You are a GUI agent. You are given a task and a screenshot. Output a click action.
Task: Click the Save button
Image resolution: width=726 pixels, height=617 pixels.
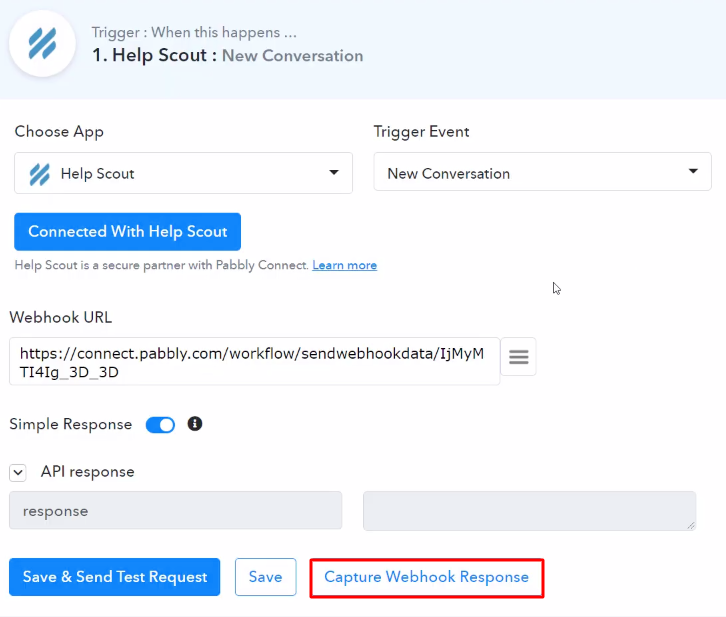coord(265,577)
